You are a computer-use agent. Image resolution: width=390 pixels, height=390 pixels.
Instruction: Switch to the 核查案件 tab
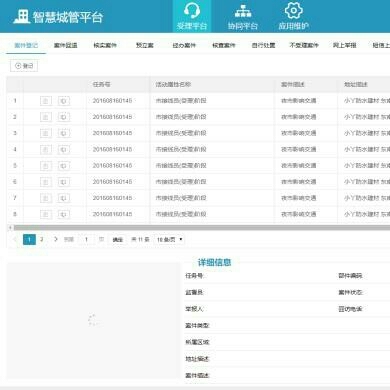point(224,45)
